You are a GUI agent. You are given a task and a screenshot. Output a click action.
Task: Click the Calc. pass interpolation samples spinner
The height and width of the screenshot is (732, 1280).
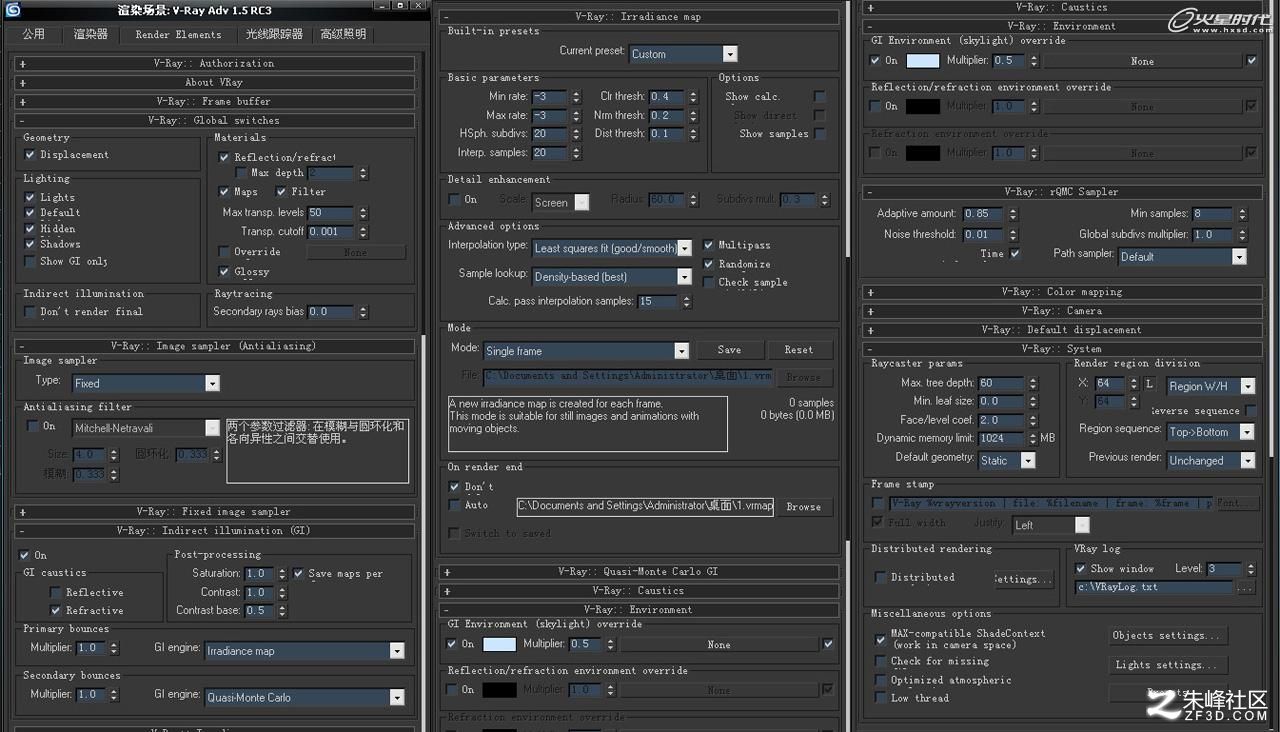(686, 301)
